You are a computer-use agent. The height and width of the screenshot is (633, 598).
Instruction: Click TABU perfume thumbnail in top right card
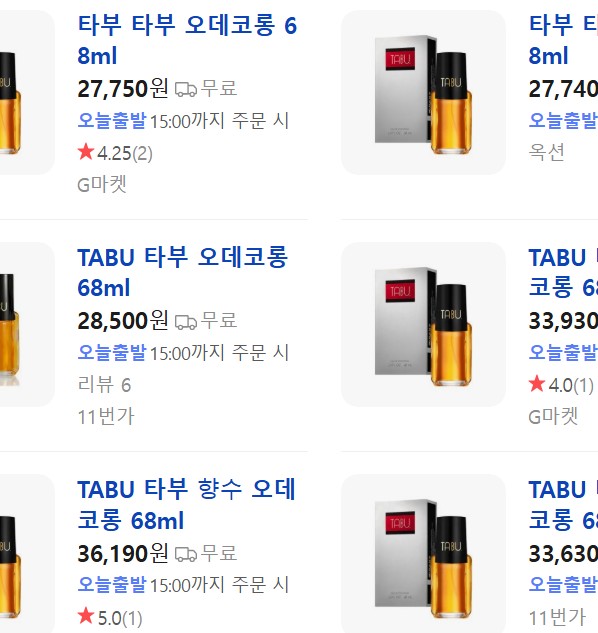(x=423, y=92)
